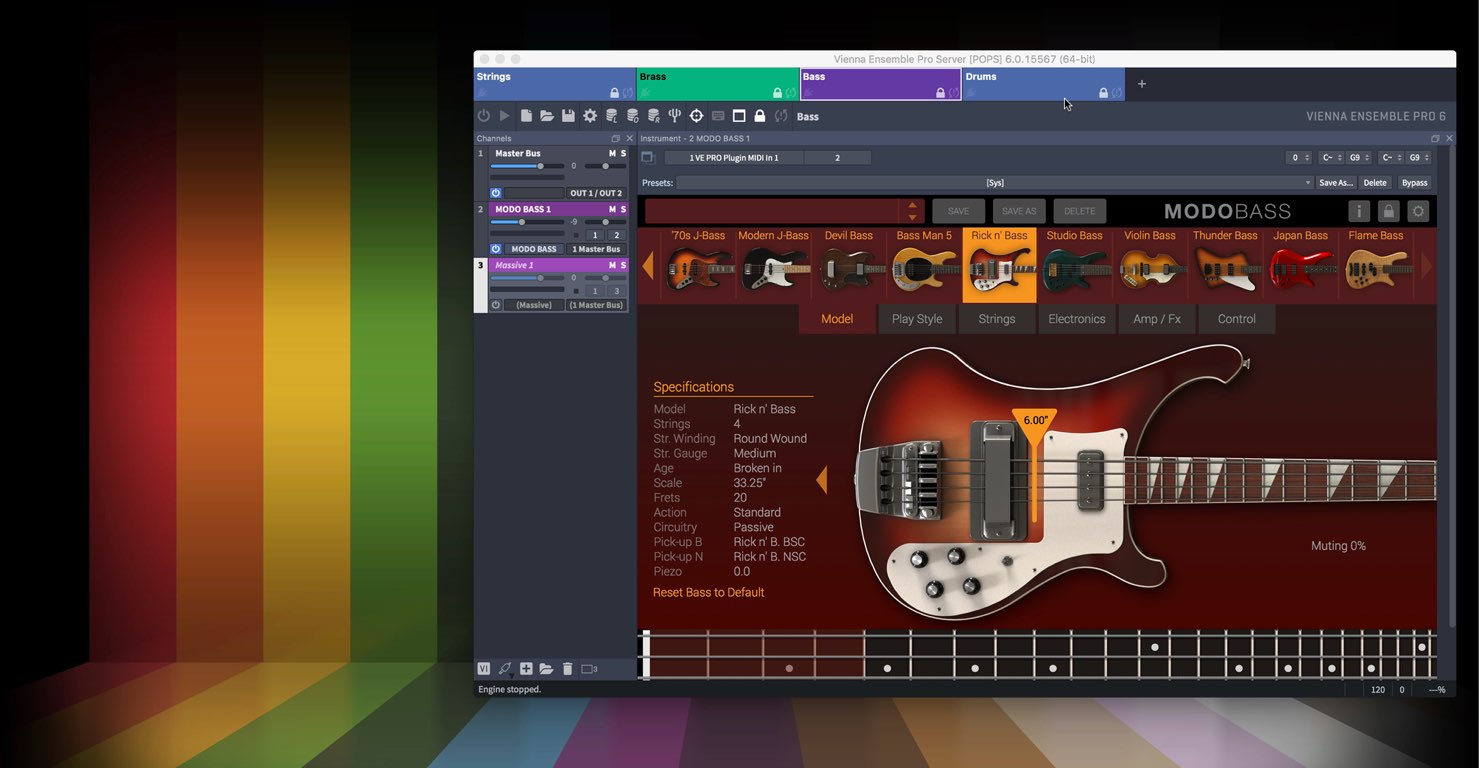Open MODO BASS settings gear icon

click(1418, 211)
